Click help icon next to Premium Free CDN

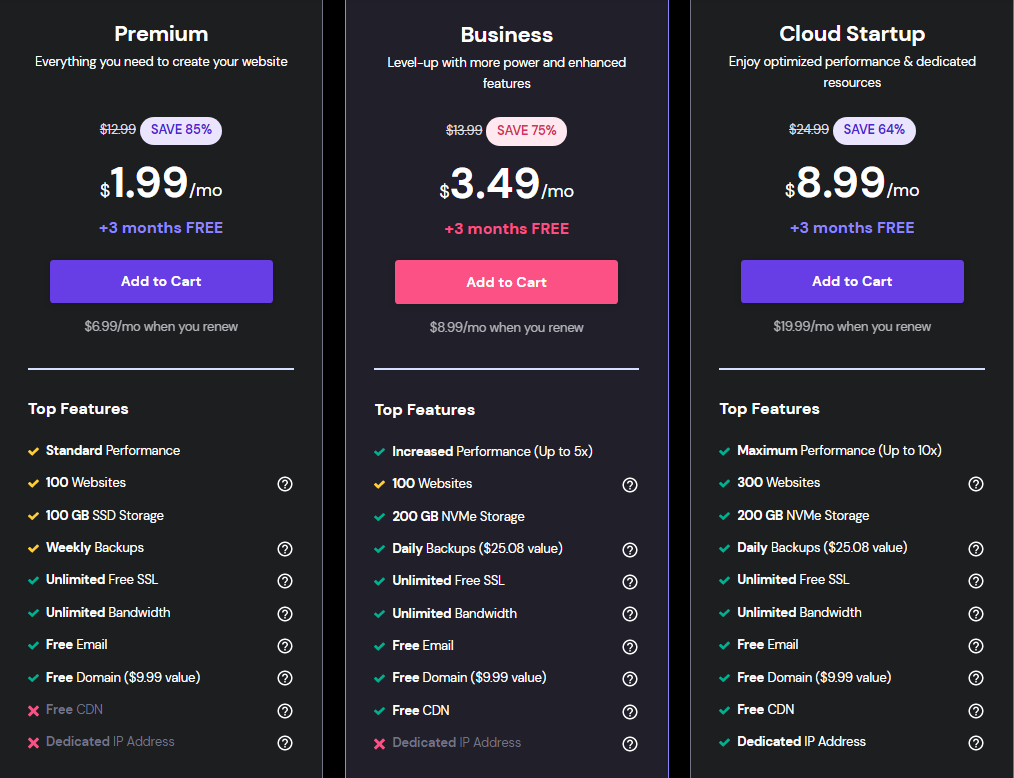point(285,711)
